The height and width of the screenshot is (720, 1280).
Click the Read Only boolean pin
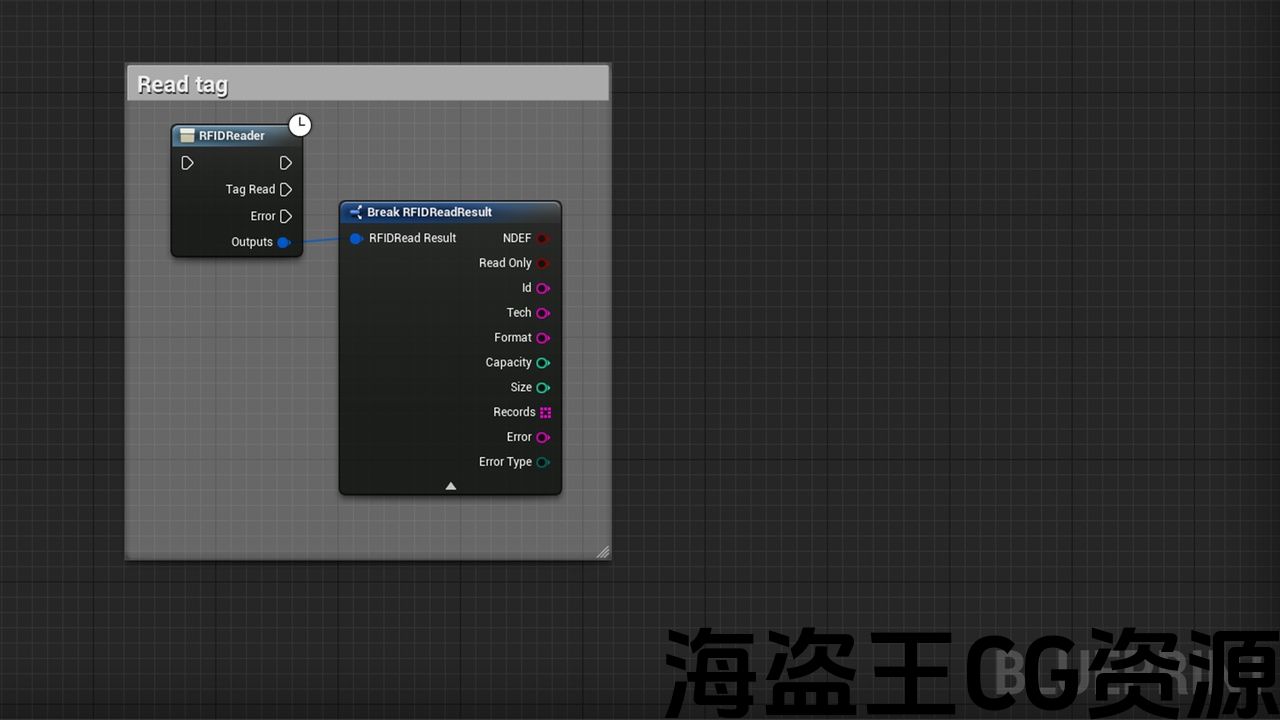pos(542,263)
